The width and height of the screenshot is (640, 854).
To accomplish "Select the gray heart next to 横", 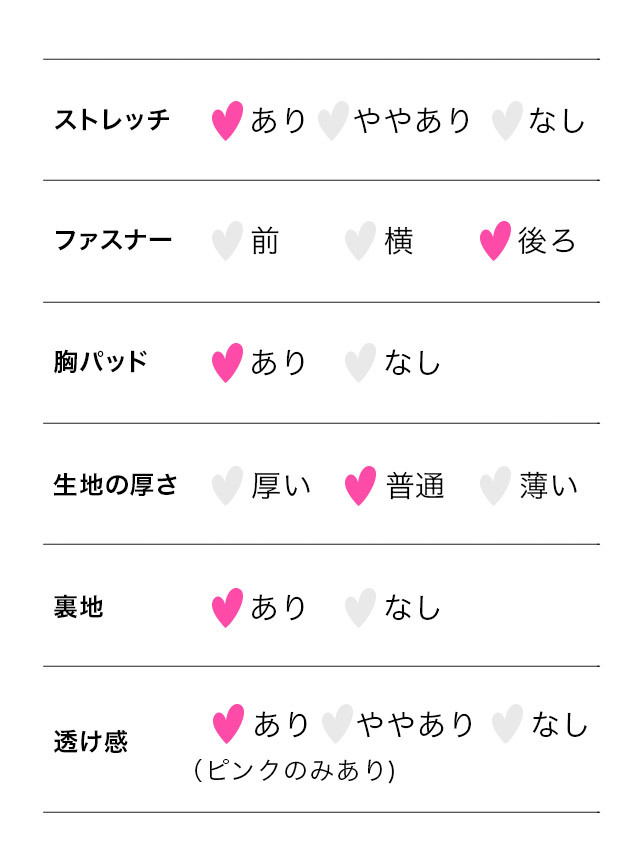I will 360,241.
